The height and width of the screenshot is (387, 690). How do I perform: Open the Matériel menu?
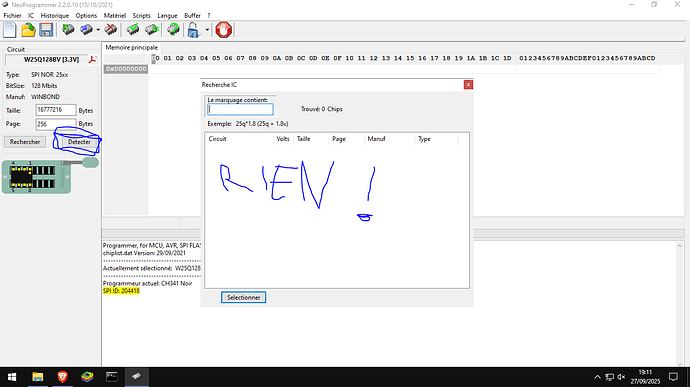[115, 15]
